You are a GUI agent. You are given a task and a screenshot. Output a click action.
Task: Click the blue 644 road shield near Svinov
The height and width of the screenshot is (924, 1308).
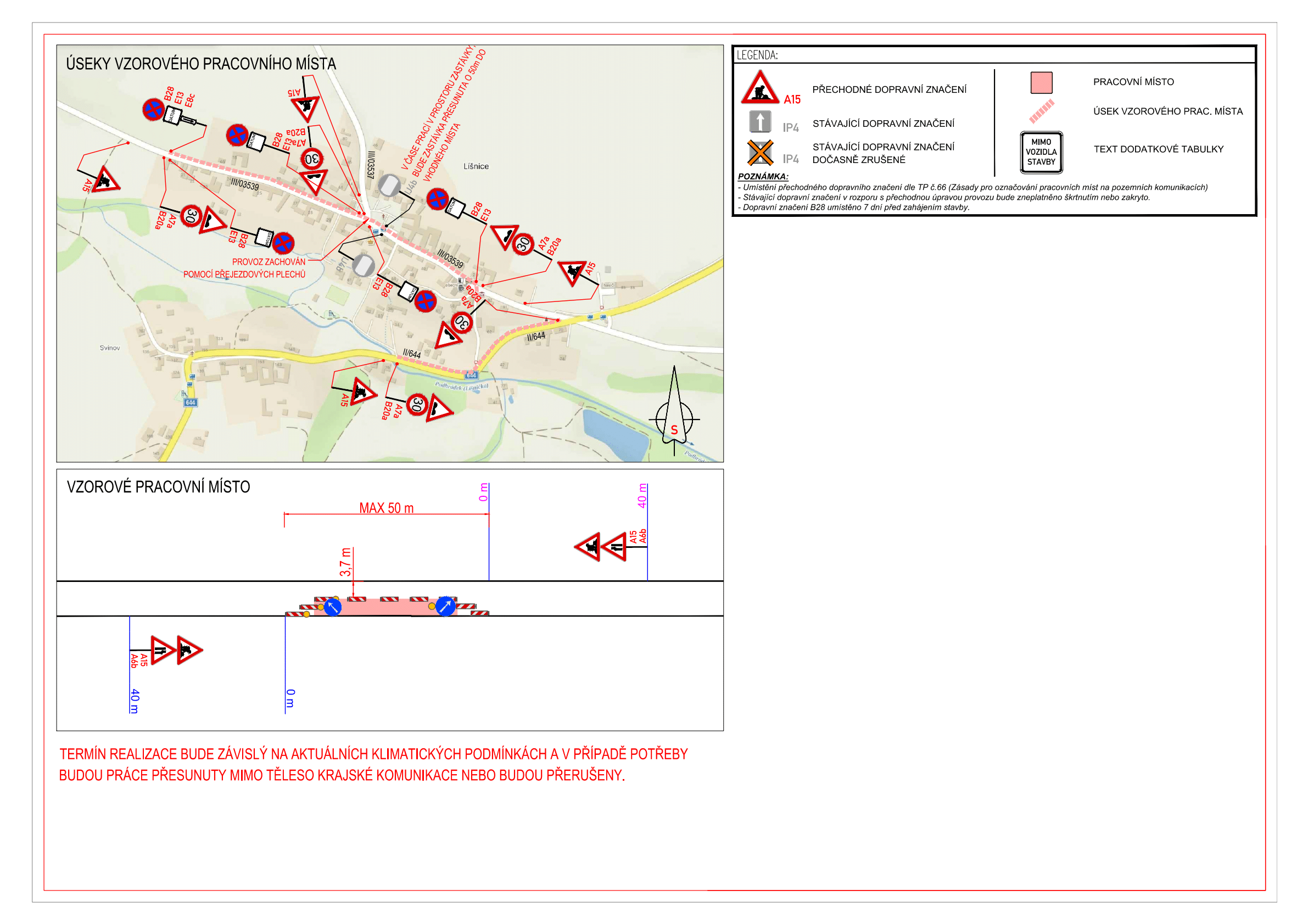pos(191,402)
